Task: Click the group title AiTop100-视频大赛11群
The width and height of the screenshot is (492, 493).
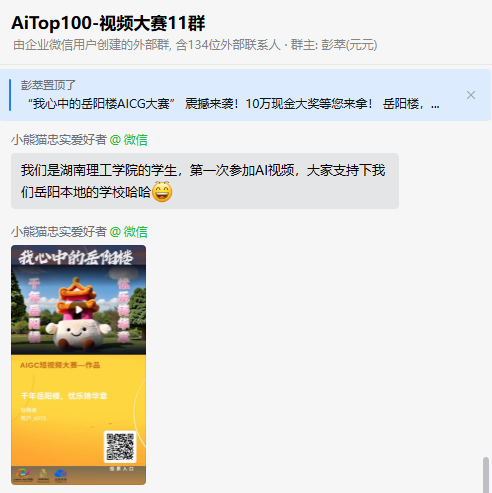Action: point(108,23)
